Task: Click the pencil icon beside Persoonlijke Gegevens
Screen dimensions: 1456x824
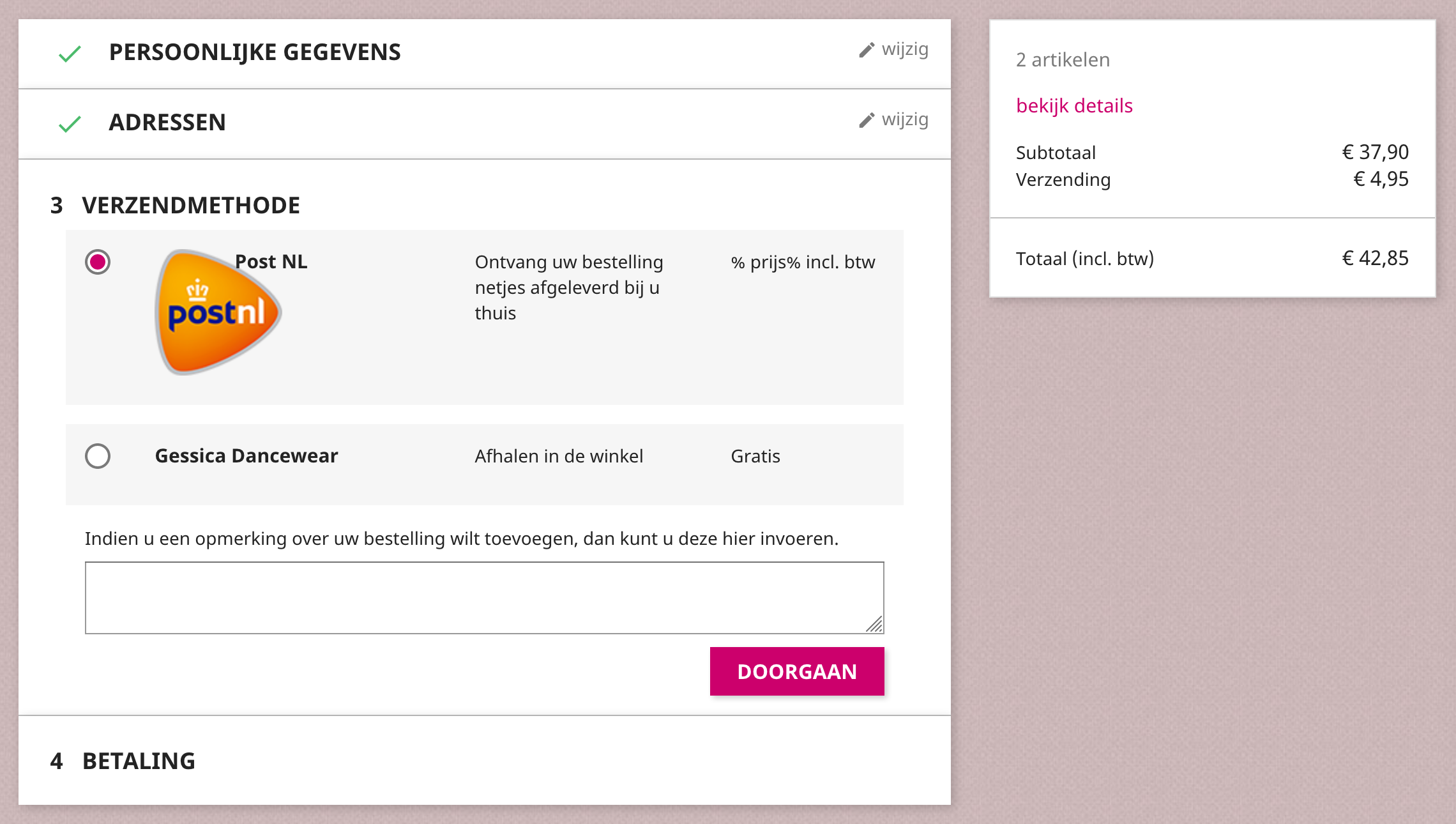Action: click(x=867, y=50)
